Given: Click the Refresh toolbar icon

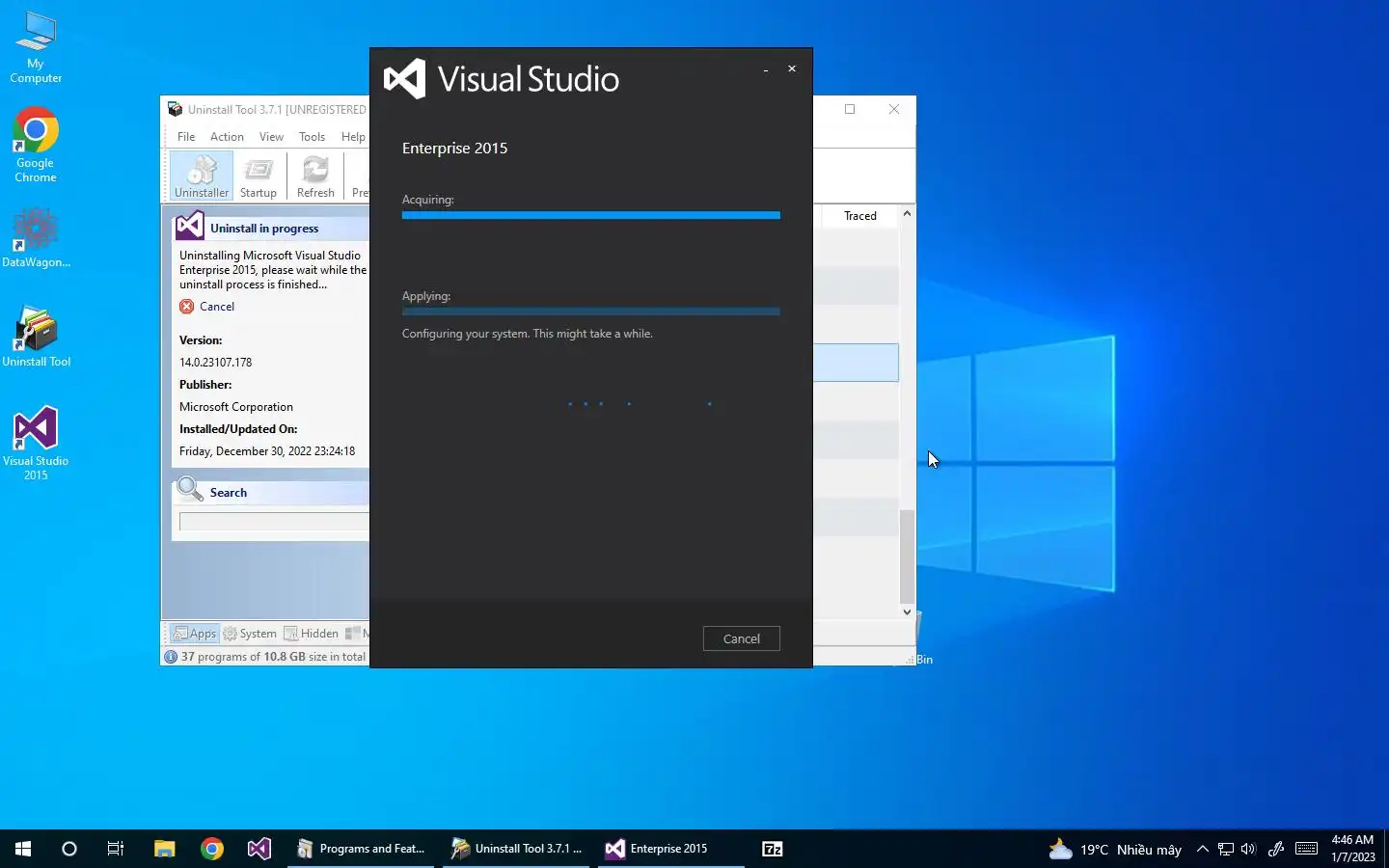Looking at the screenshot, I should [315, 176].
